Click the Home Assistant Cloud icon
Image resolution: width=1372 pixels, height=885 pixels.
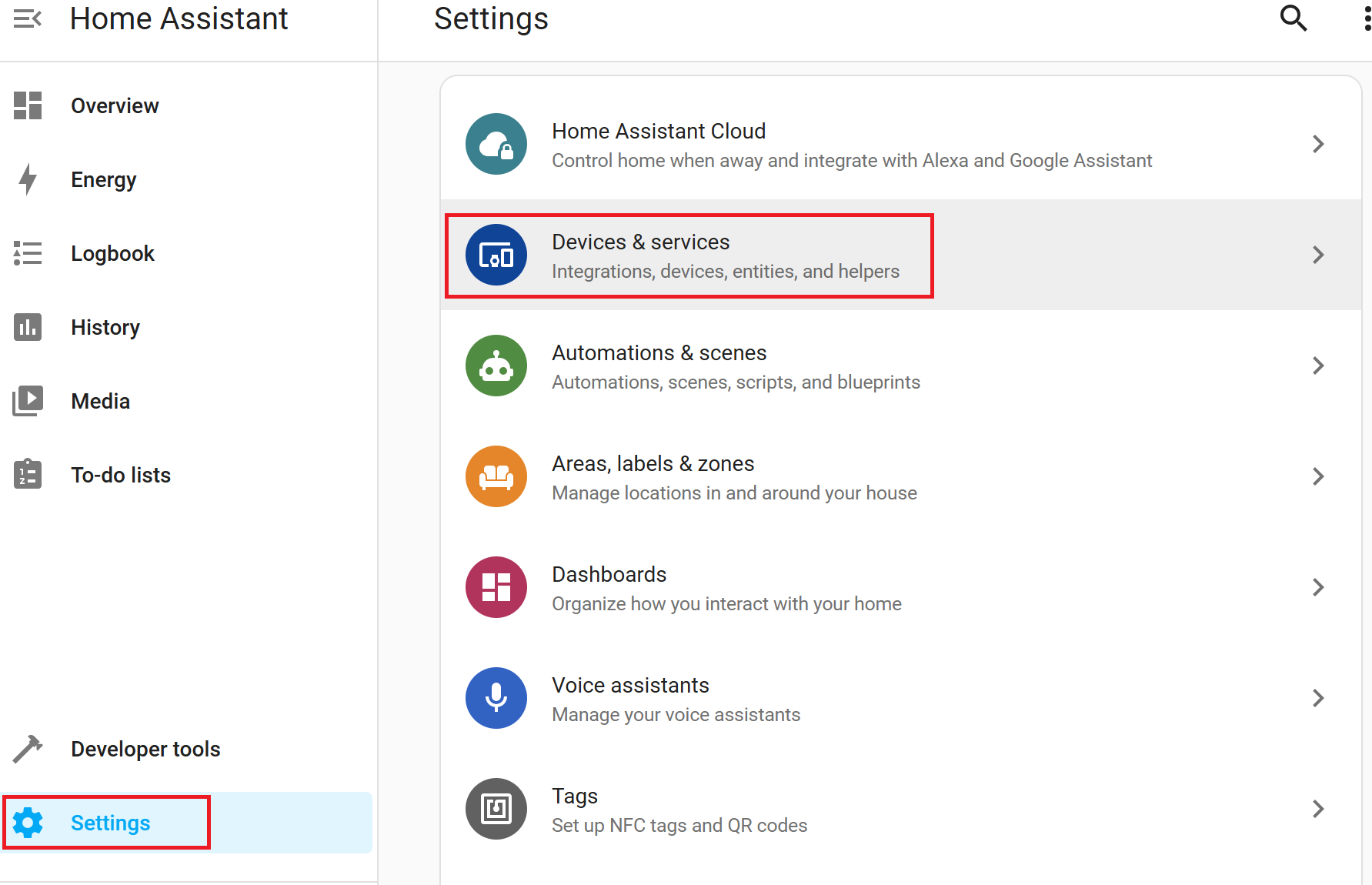click(496, 144)
